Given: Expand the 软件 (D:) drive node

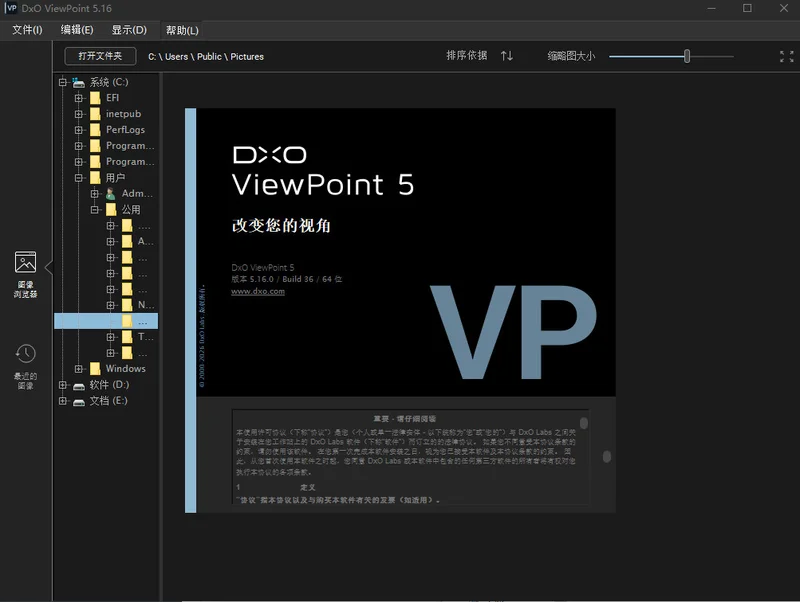Looking at the screenshot, I should [x=63, y=385].
